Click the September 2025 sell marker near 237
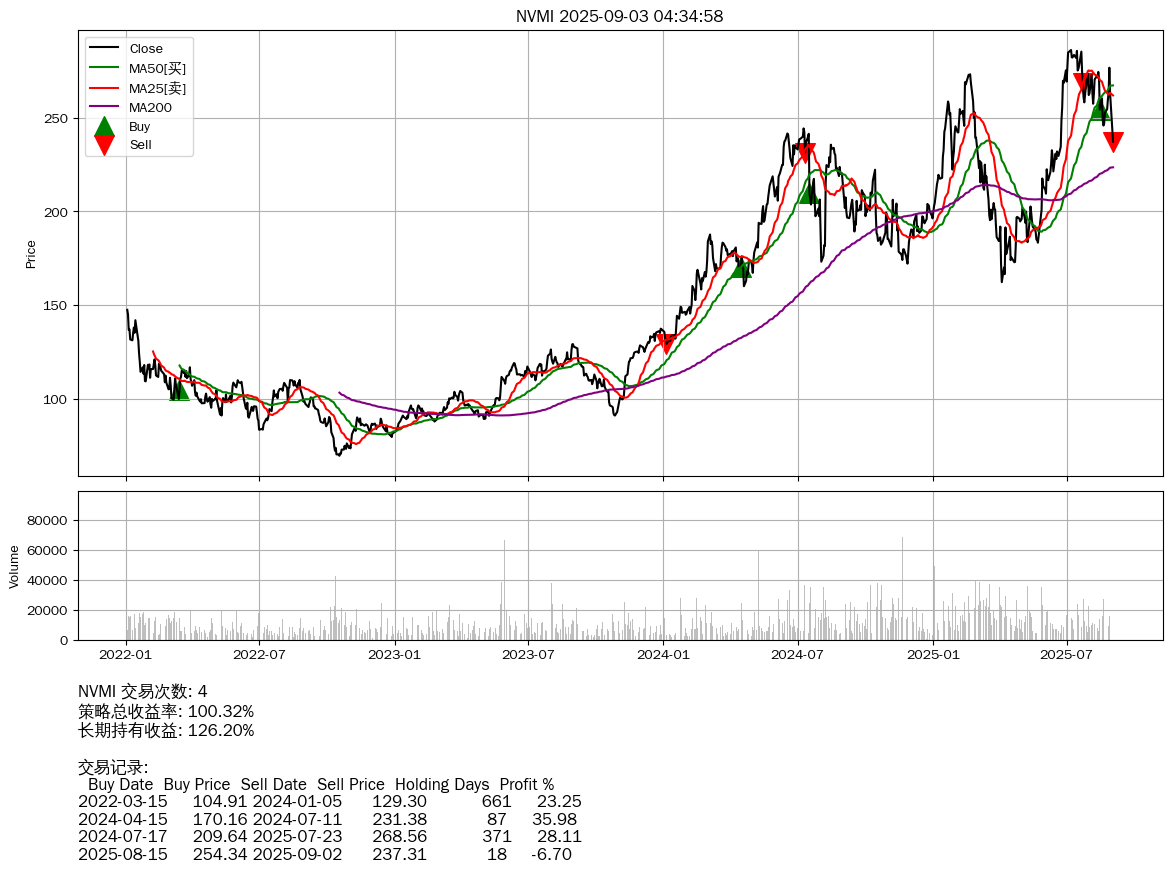 click(x=1113, y=141)
